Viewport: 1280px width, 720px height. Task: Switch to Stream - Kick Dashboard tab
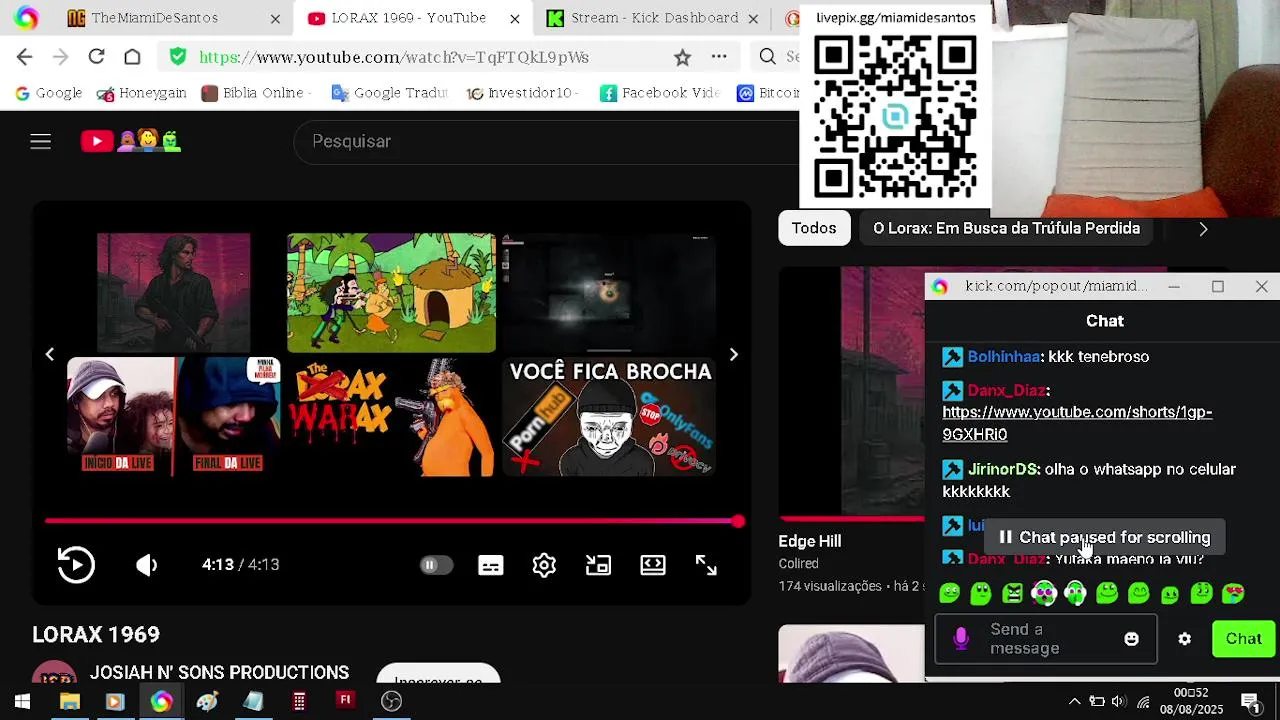654,18
